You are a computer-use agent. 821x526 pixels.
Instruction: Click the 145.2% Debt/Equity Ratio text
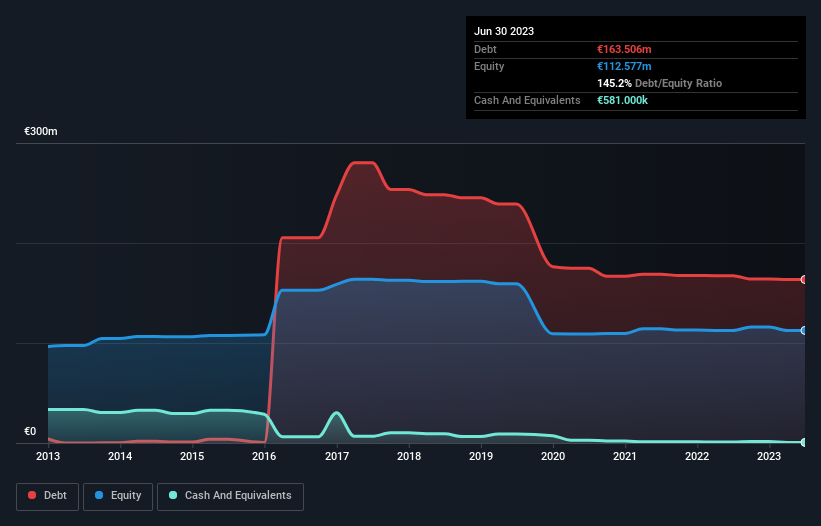(659, 83)
